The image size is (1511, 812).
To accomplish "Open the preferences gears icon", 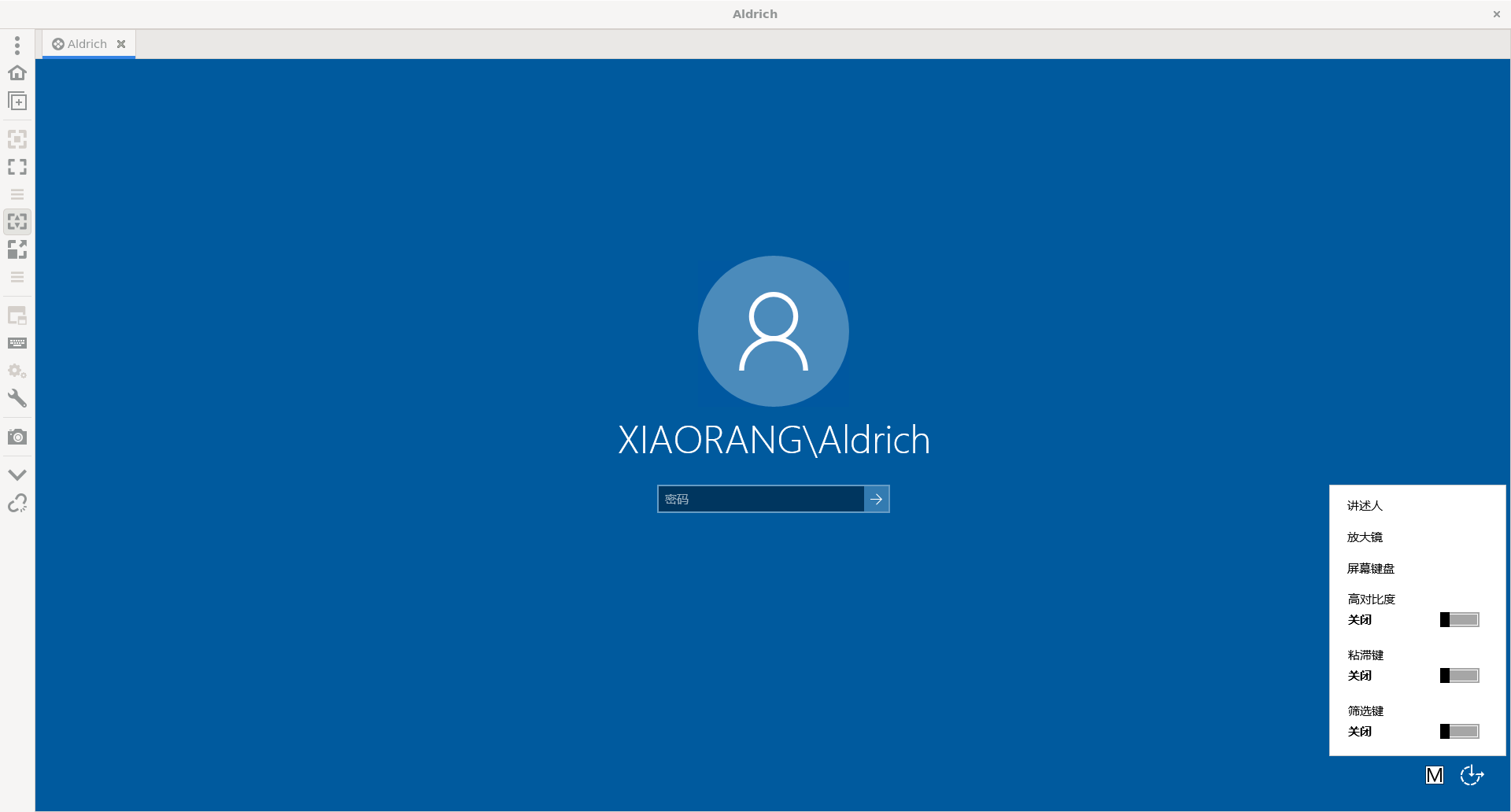I will [17, 371].
